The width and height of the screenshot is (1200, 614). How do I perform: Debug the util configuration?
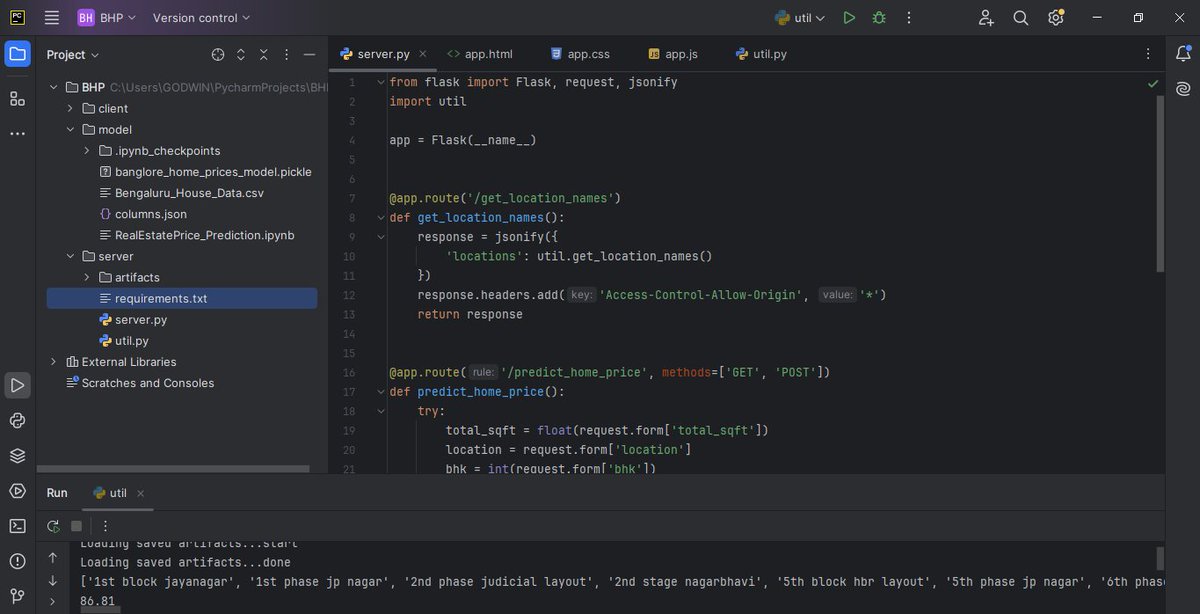pos(879,18)
